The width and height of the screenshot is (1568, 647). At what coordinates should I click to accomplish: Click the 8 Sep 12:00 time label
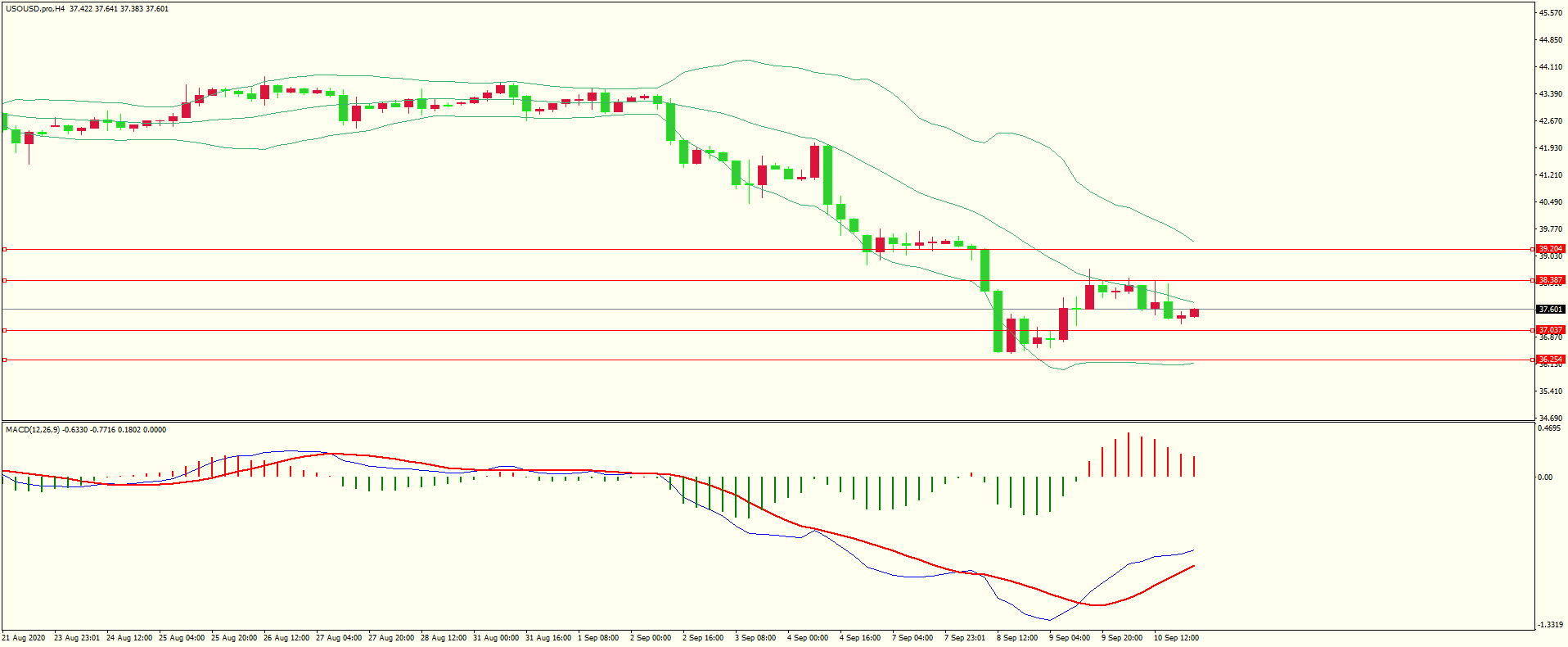[x=1017, y=638]
